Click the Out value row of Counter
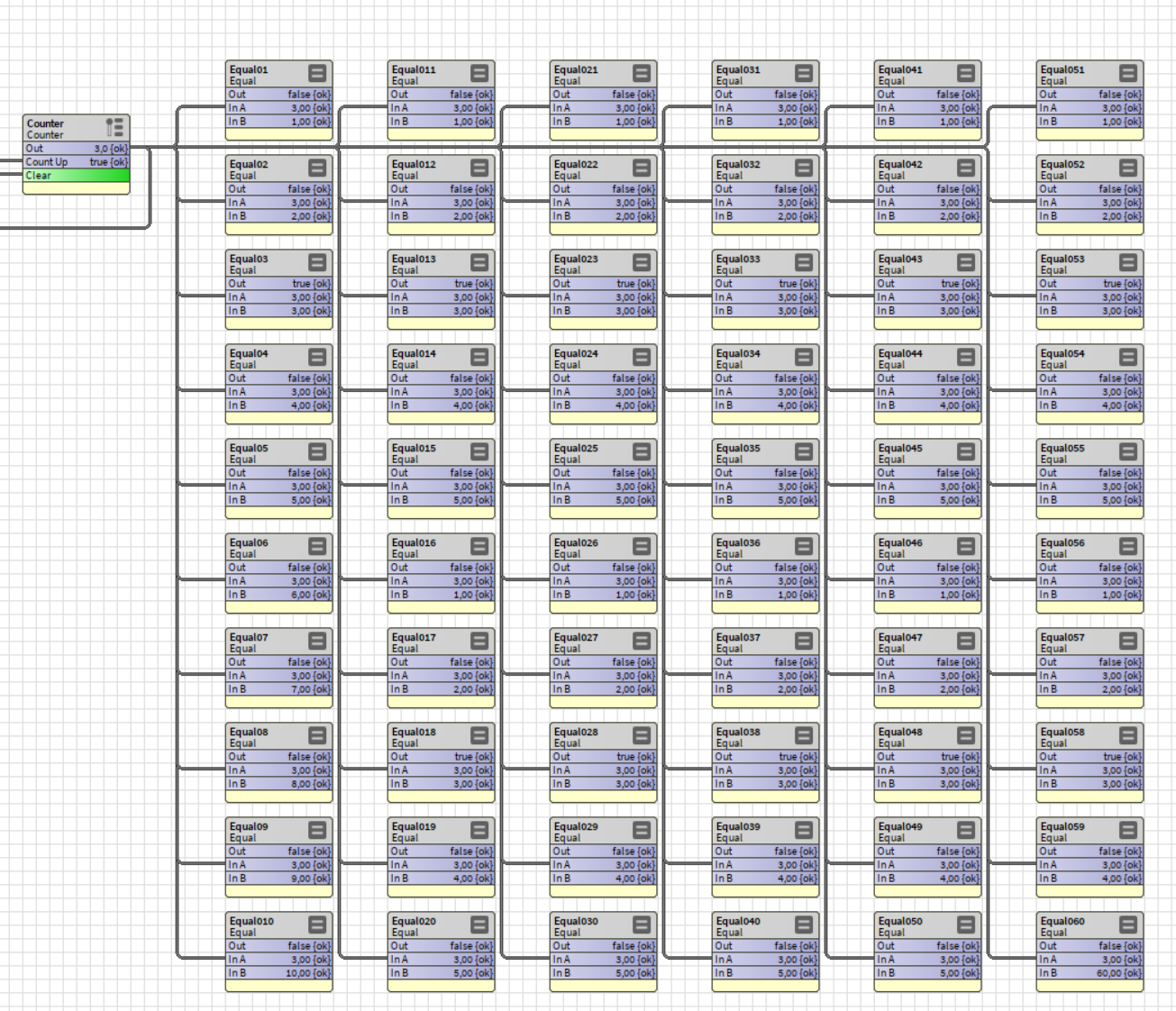1176x1011 pixels. tap(76, 149)
